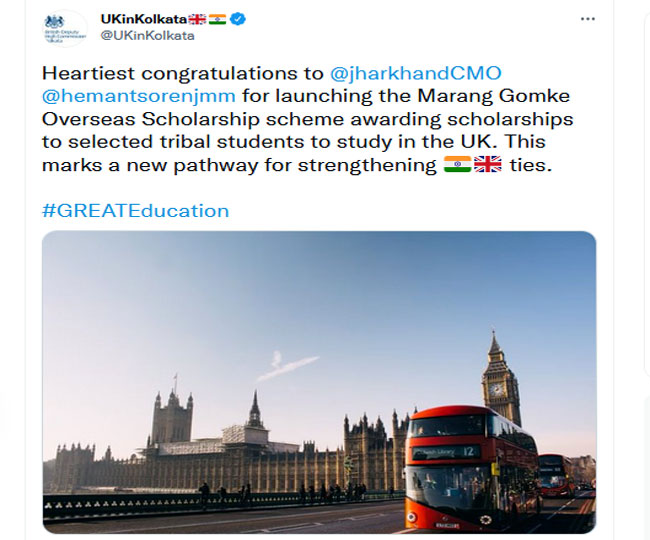Click the India flag beside the UKinKolkata name

click(x=218, y=18)
